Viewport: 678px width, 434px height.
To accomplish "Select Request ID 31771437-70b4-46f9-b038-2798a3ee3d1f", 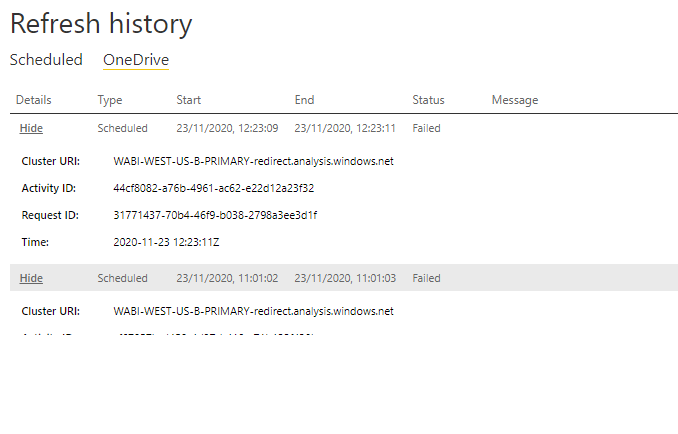I will click(x=215, y=215).
